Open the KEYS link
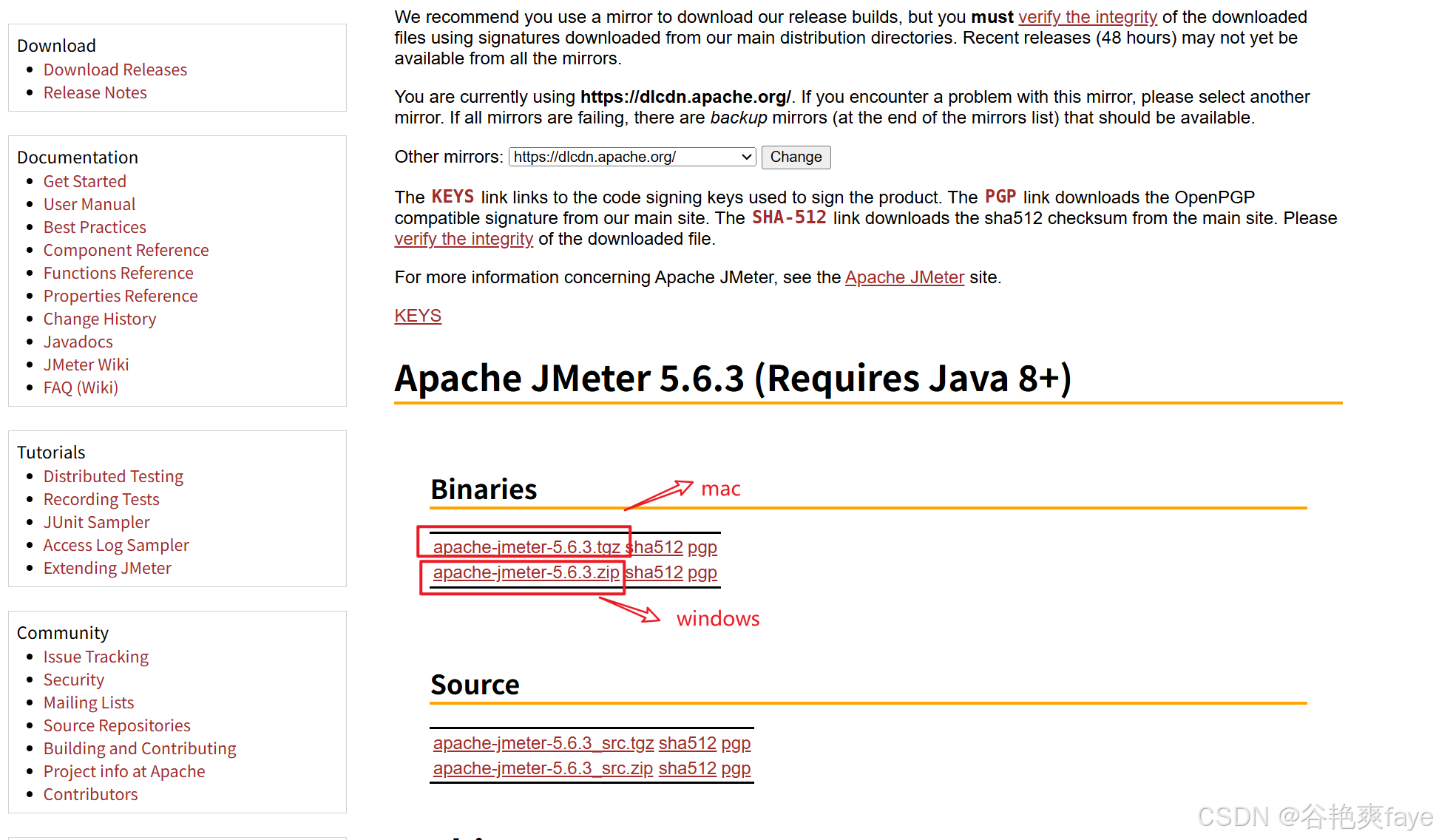Screen dimensions: 1436x840 point(418,316)
